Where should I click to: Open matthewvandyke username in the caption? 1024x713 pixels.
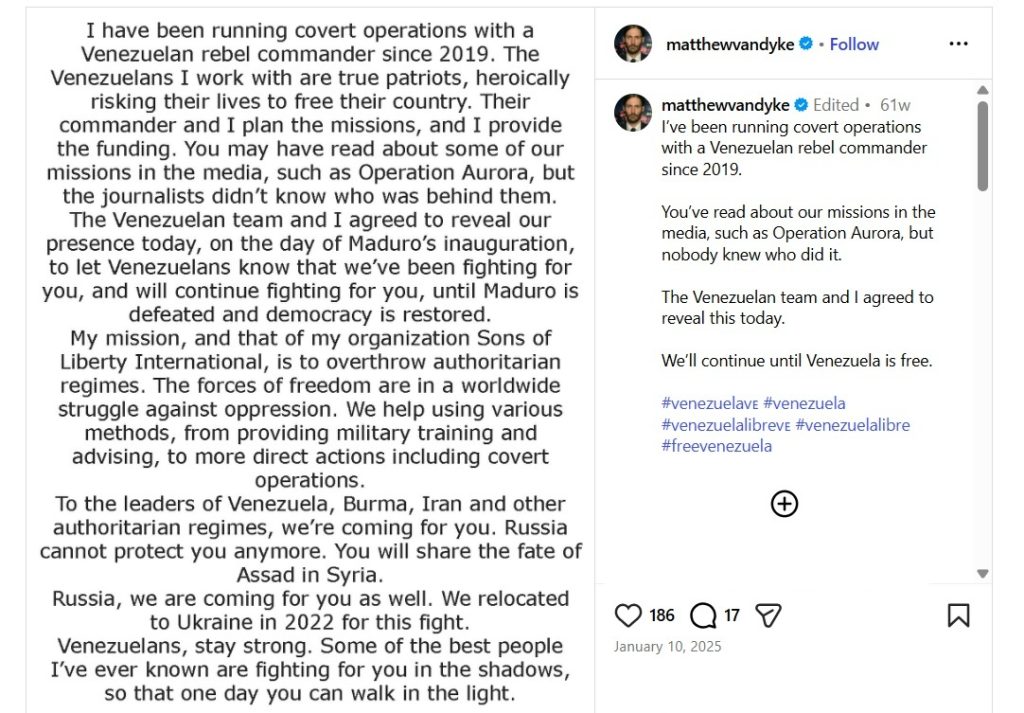[726, 105]
